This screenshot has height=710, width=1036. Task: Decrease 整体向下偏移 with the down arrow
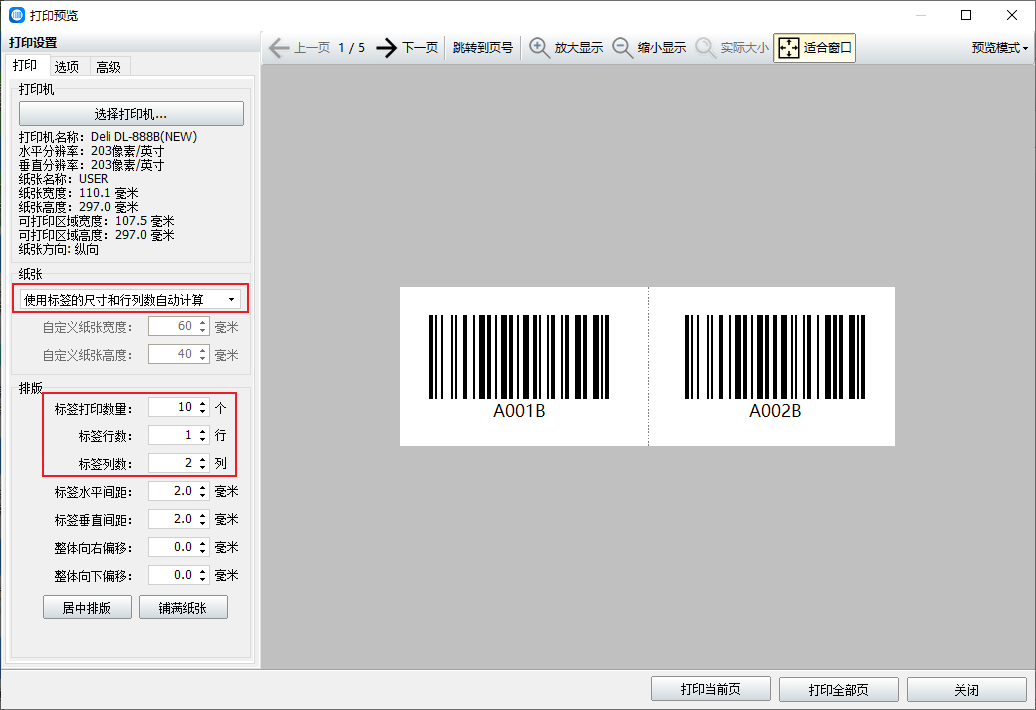(x=203, y=580)
